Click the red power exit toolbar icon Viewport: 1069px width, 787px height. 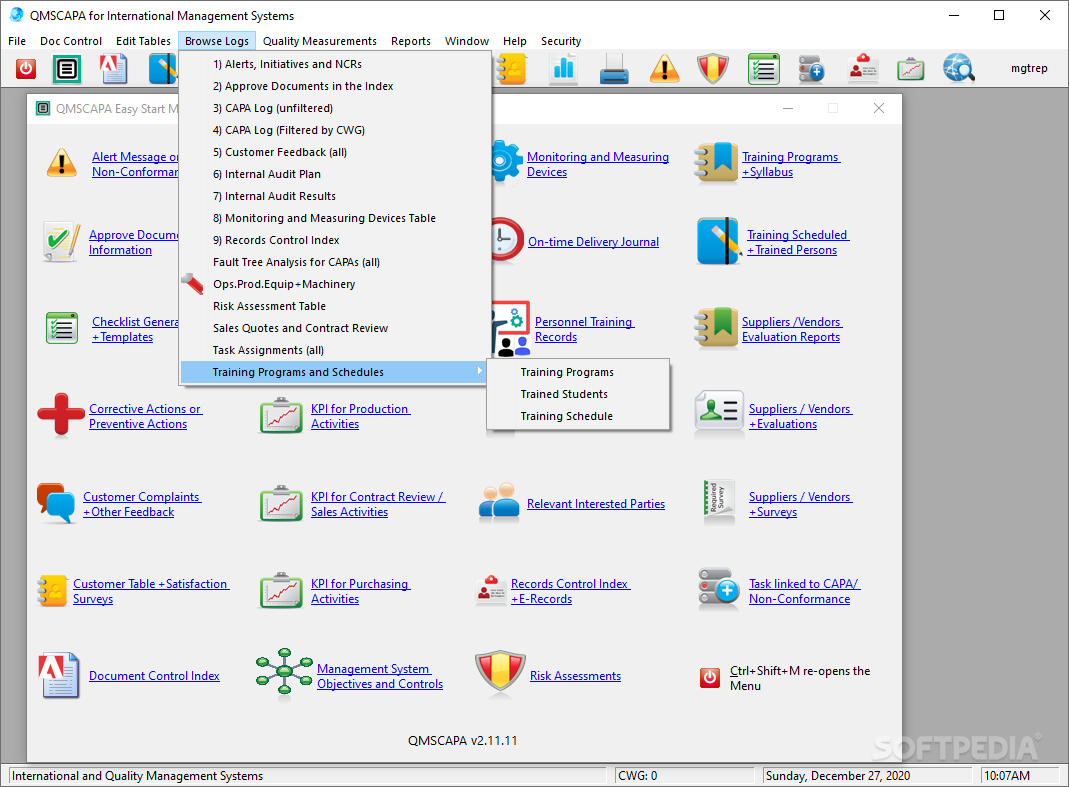(26, 69)
